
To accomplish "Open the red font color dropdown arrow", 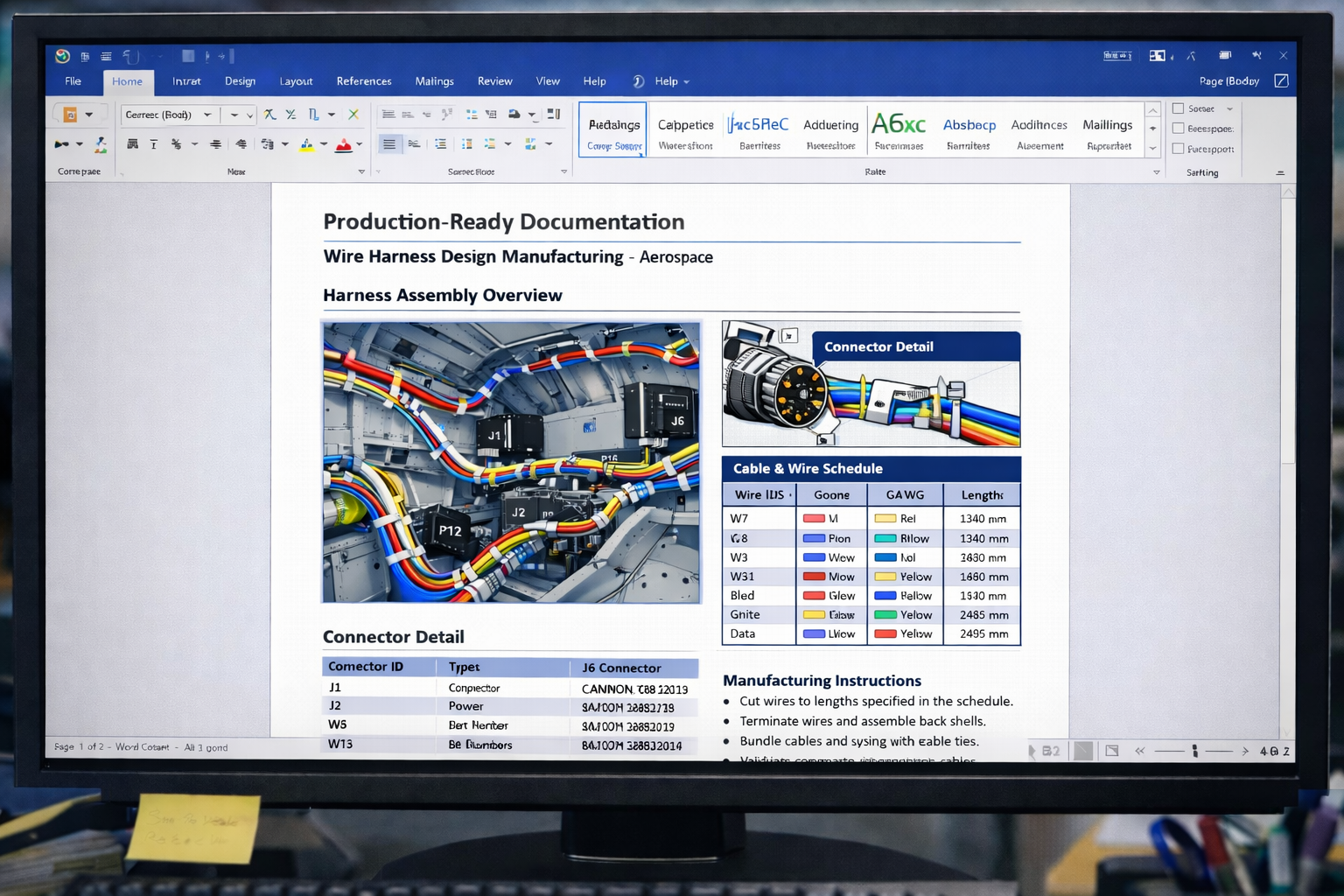I will click(360, 144).
